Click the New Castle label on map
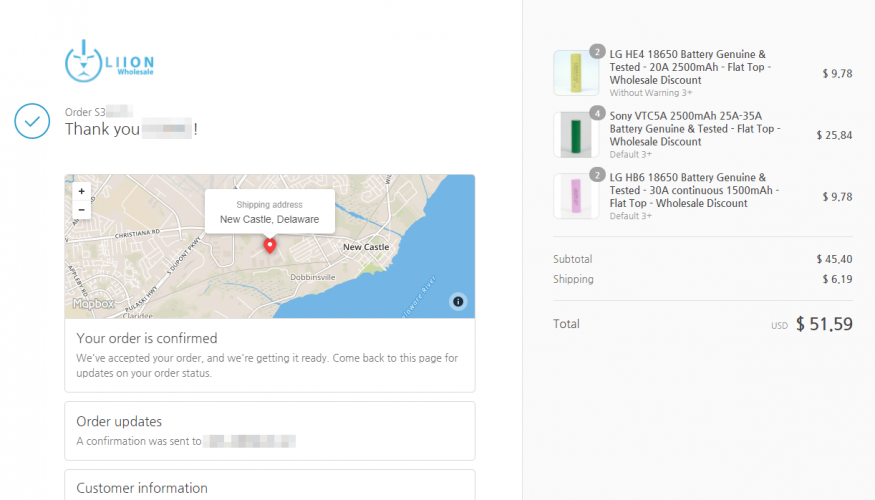875x500 pixels. coord(365,247)
